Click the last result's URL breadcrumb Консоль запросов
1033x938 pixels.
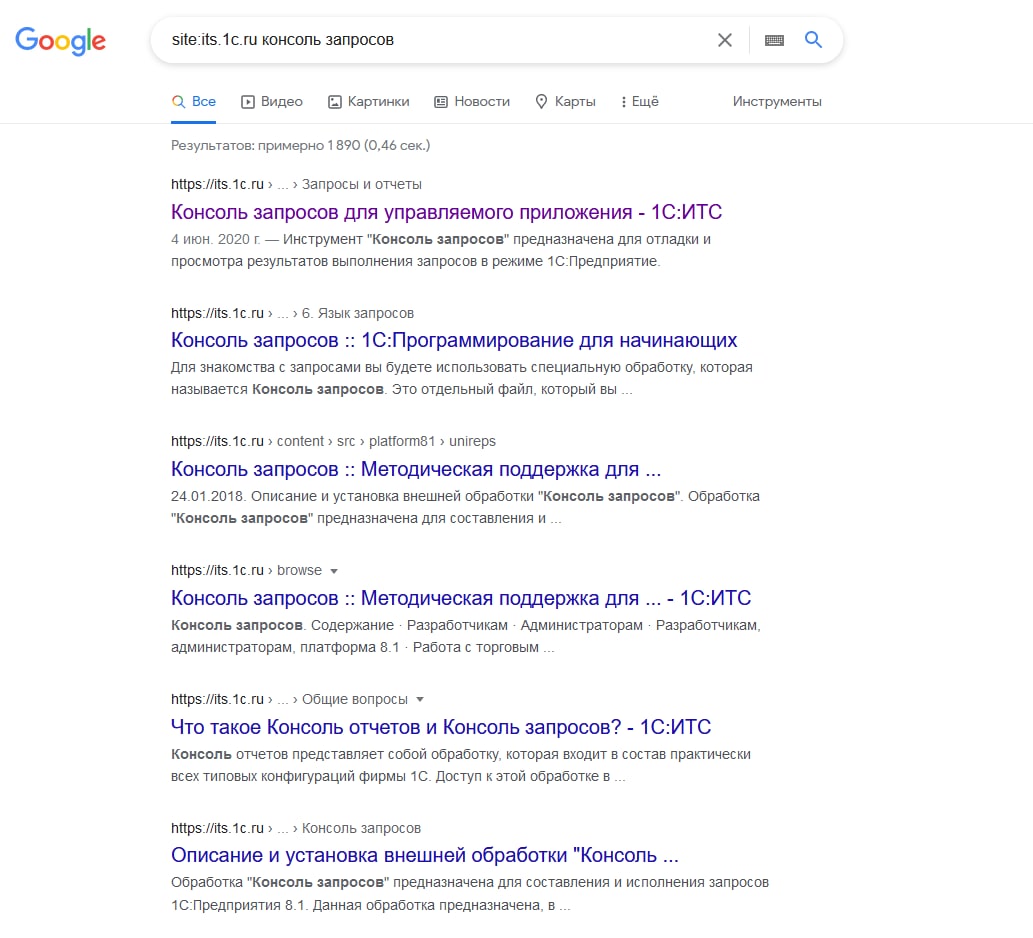coord(361,829)
